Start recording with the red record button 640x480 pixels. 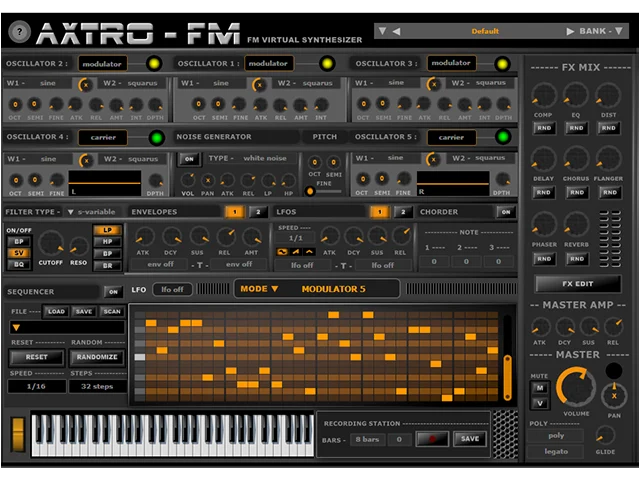coord(432,439)
